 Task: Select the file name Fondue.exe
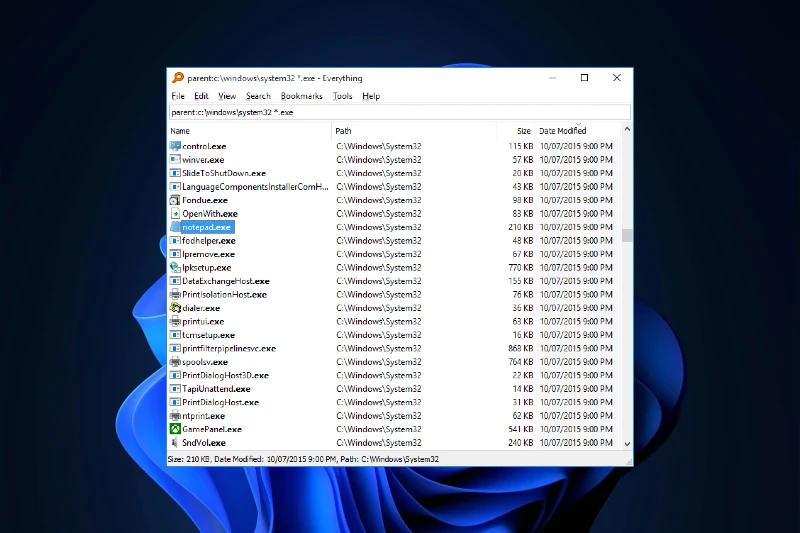(205, 200)
